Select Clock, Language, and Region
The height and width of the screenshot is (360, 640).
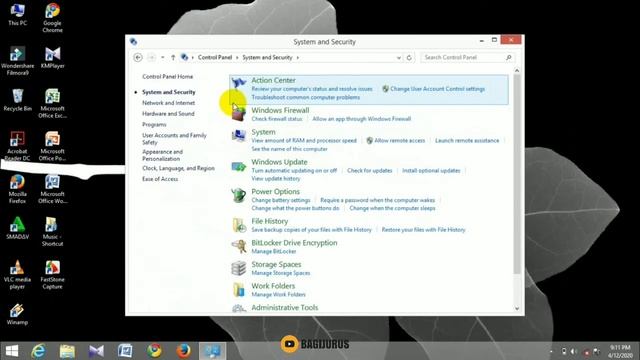click(x=178, y=168)
